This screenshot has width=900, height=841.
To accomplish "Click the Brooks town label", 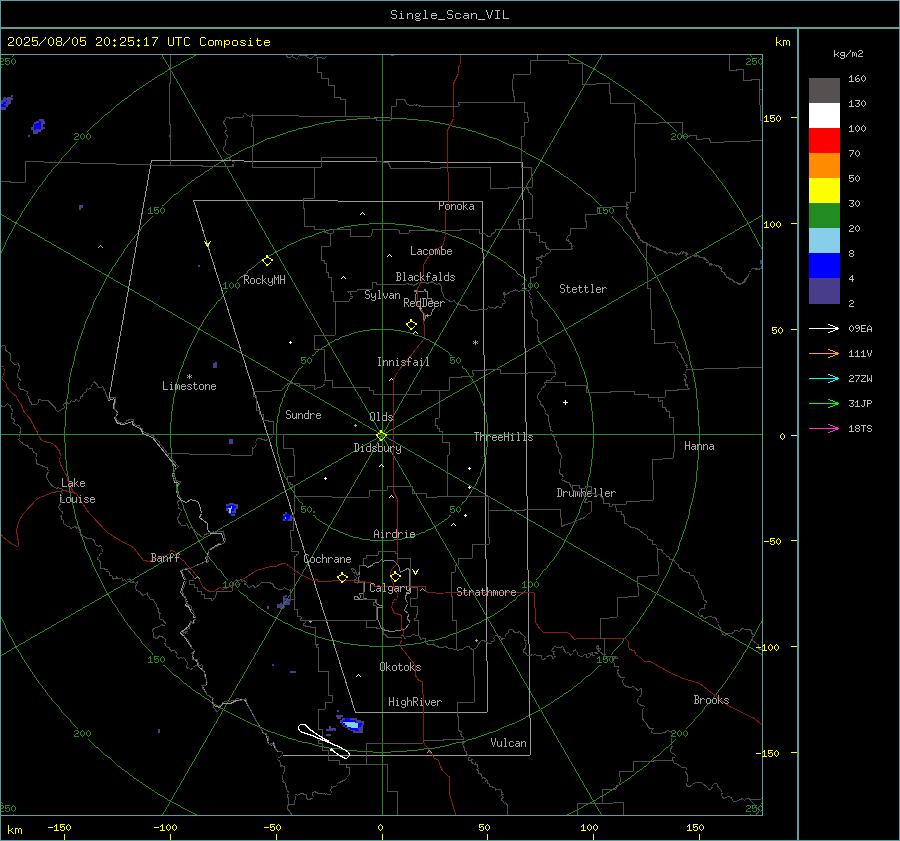I will (x=711, y=700).
